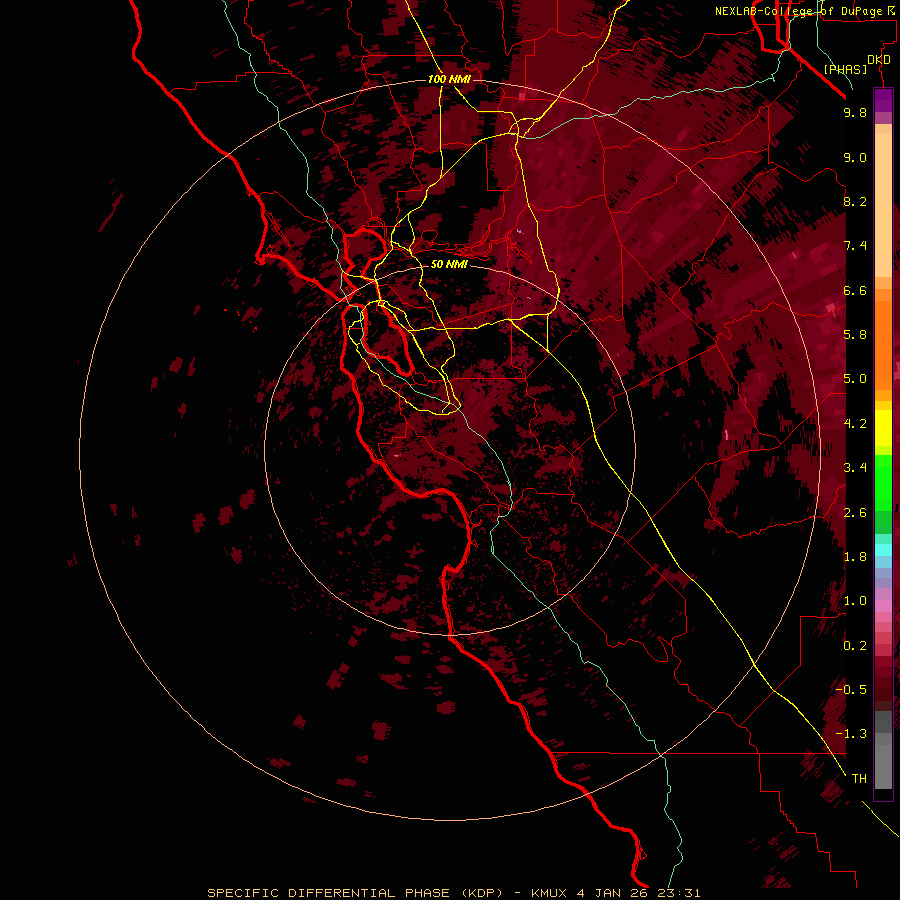Image resolution: width=900 pixels, height=900 pixels.
Task: Click the Specific Differential Phase KMUX footer title
Action: [x=453, y=893]
